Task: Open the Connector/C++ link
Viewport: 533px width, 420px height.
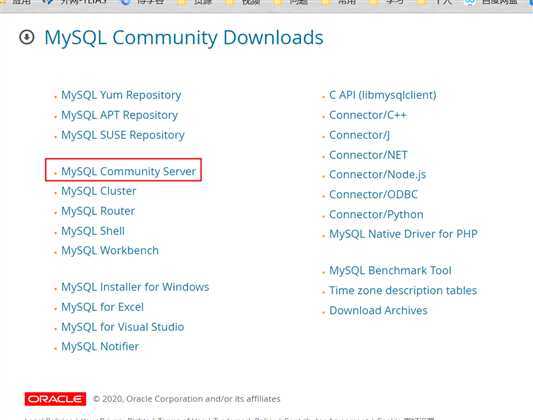Action: pos(368,115)
